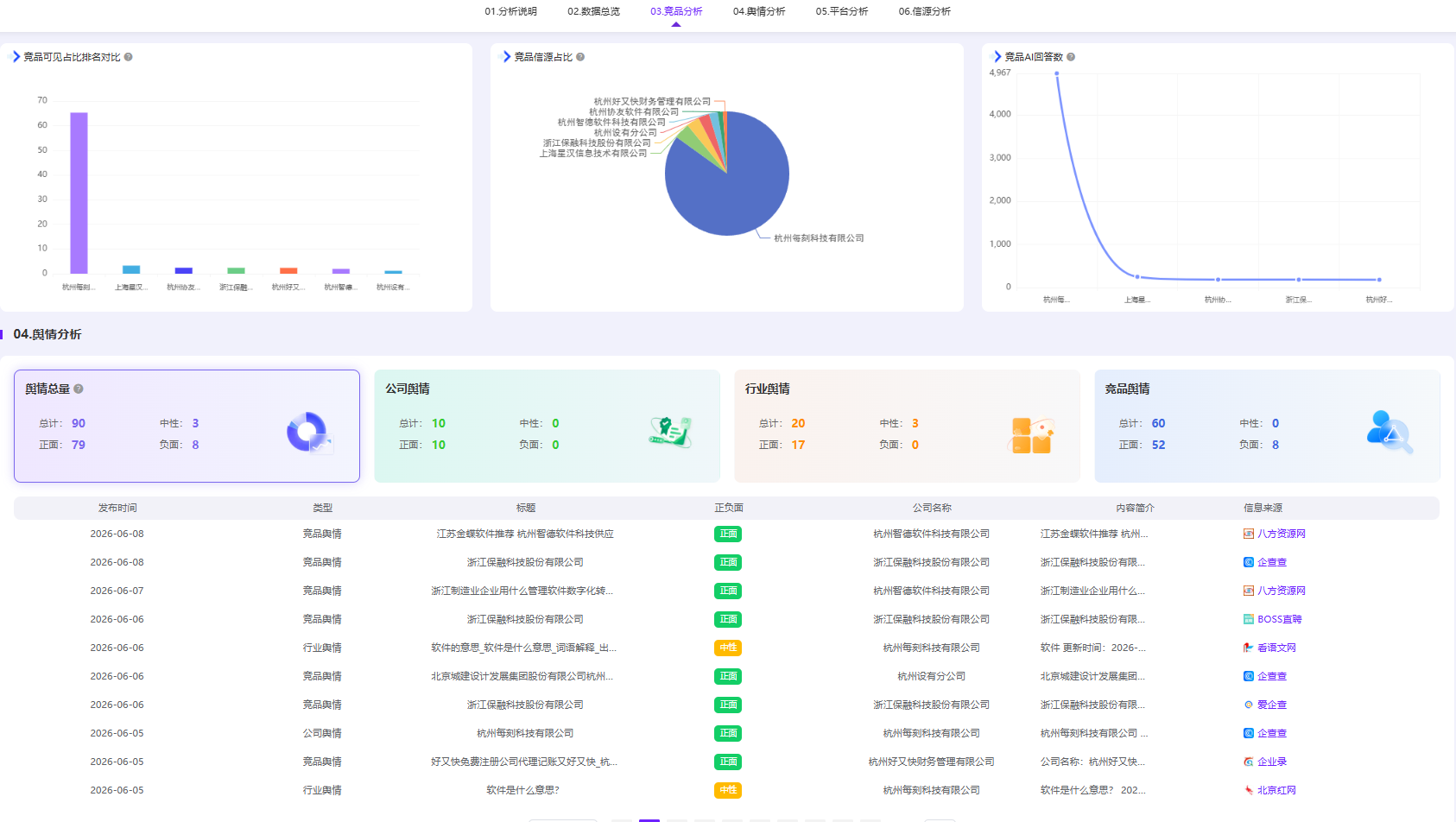Click help icon beside 竞品AI回答数 title
The width and height of the screenshot is (1456, 822).
tap(1071, 57)
